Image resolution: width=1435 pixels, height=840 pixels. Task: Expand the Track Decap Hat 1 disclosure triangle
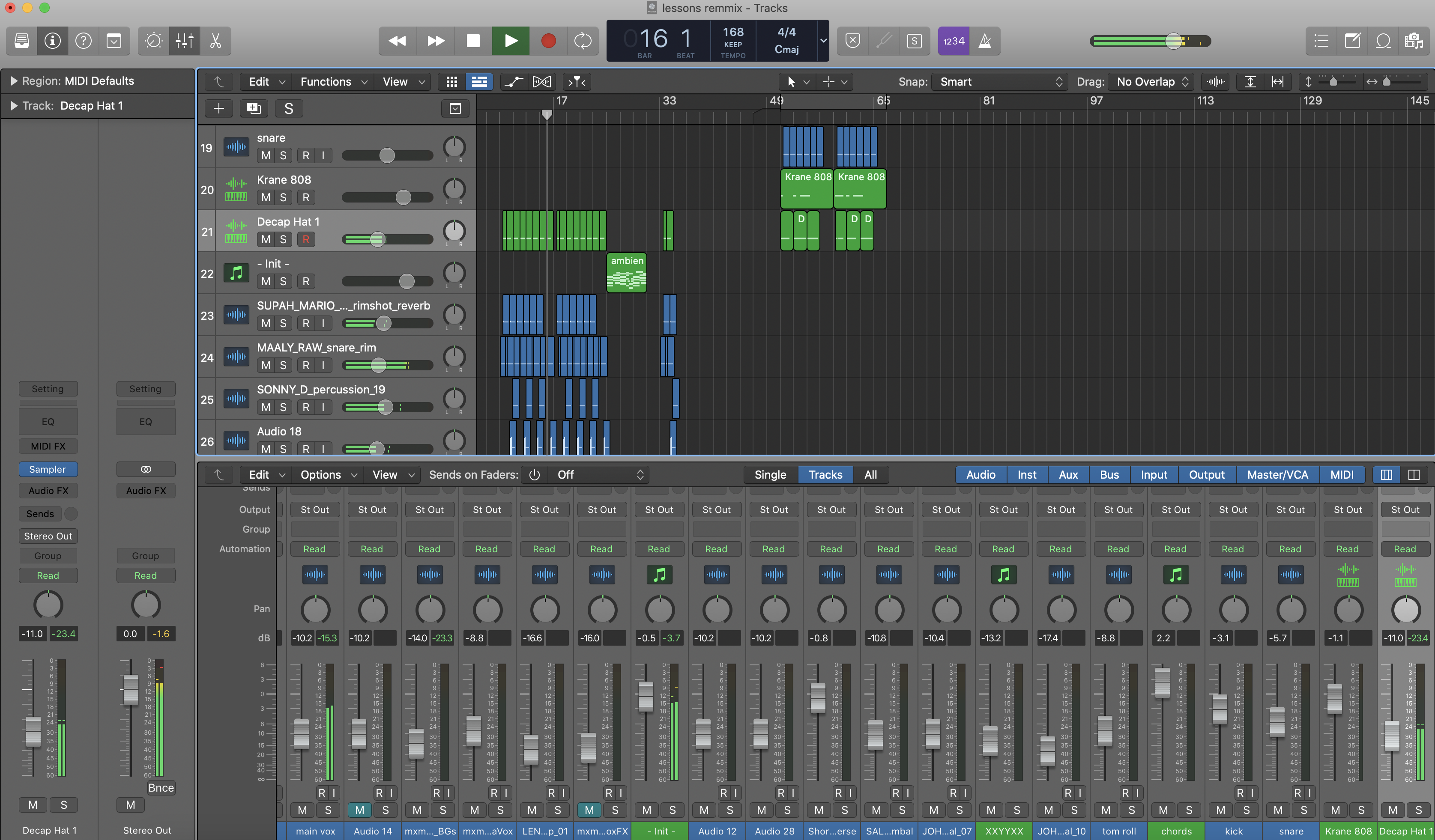14,106
